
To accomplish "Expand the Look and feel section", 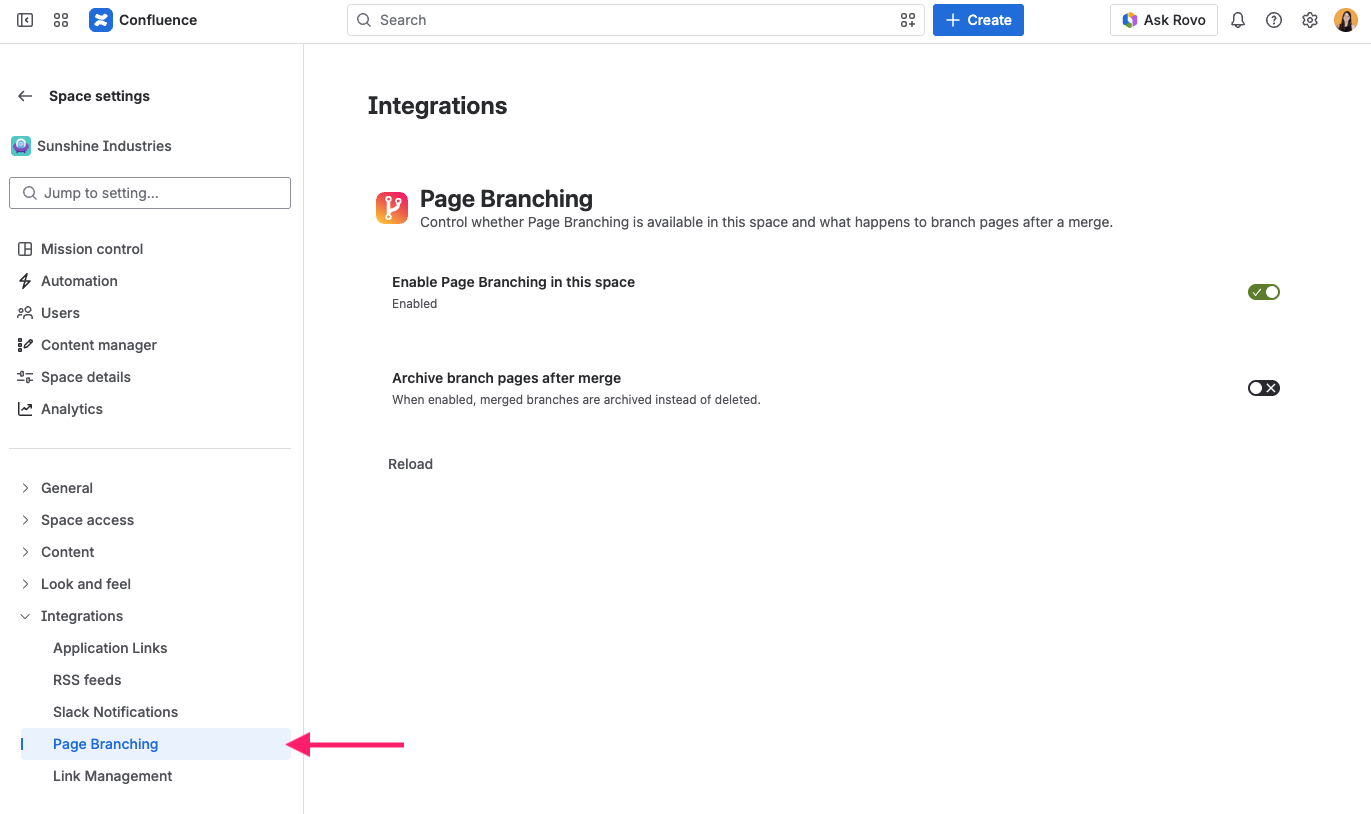I will pyautogui.click(x=25, y=584).
